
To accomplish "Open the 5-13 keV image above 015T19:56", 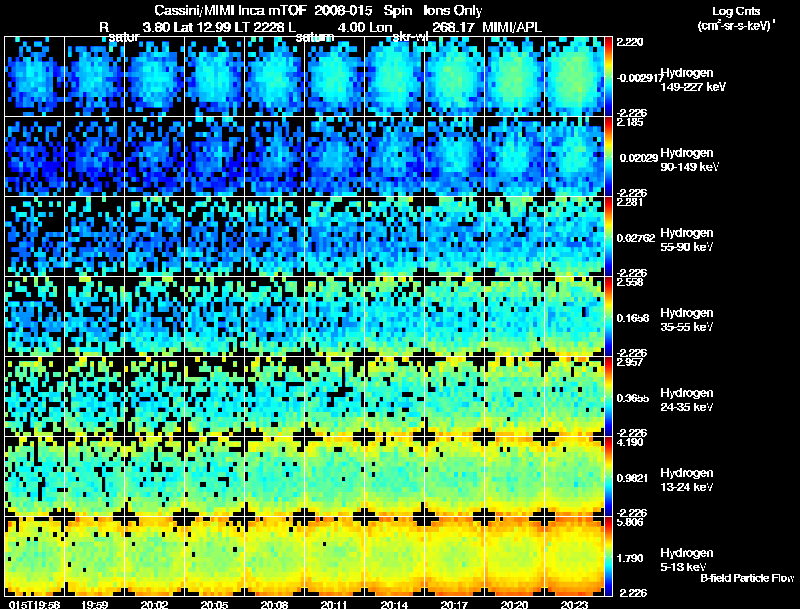I will click(x=34, y=556).
